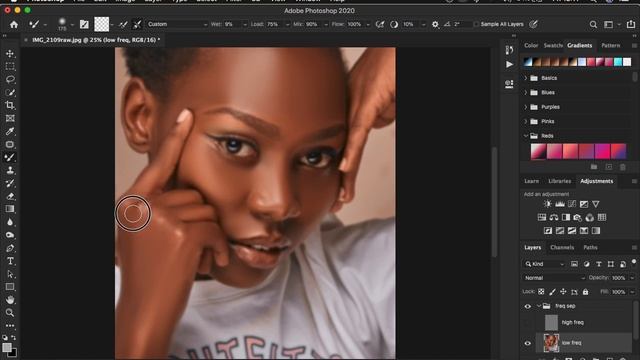Toggle pixel layer filter in Layers panel

pyautogui.click(x=574, y=264)
